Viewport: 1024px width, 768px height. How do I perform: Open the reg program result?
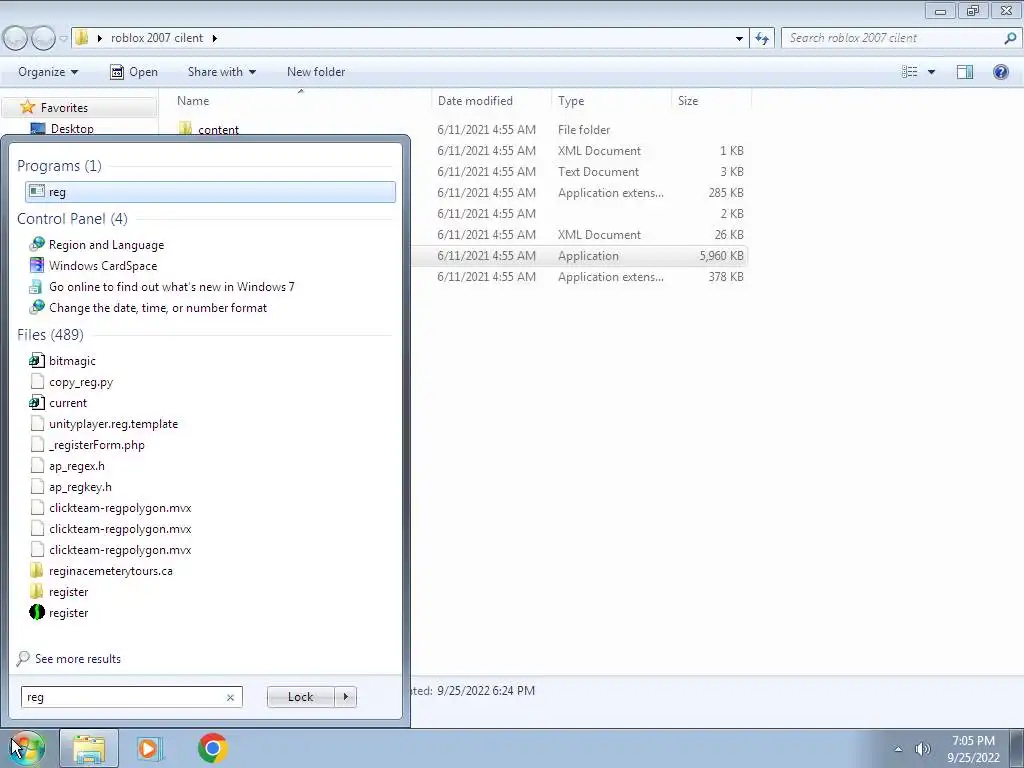[x=210, y=192]
